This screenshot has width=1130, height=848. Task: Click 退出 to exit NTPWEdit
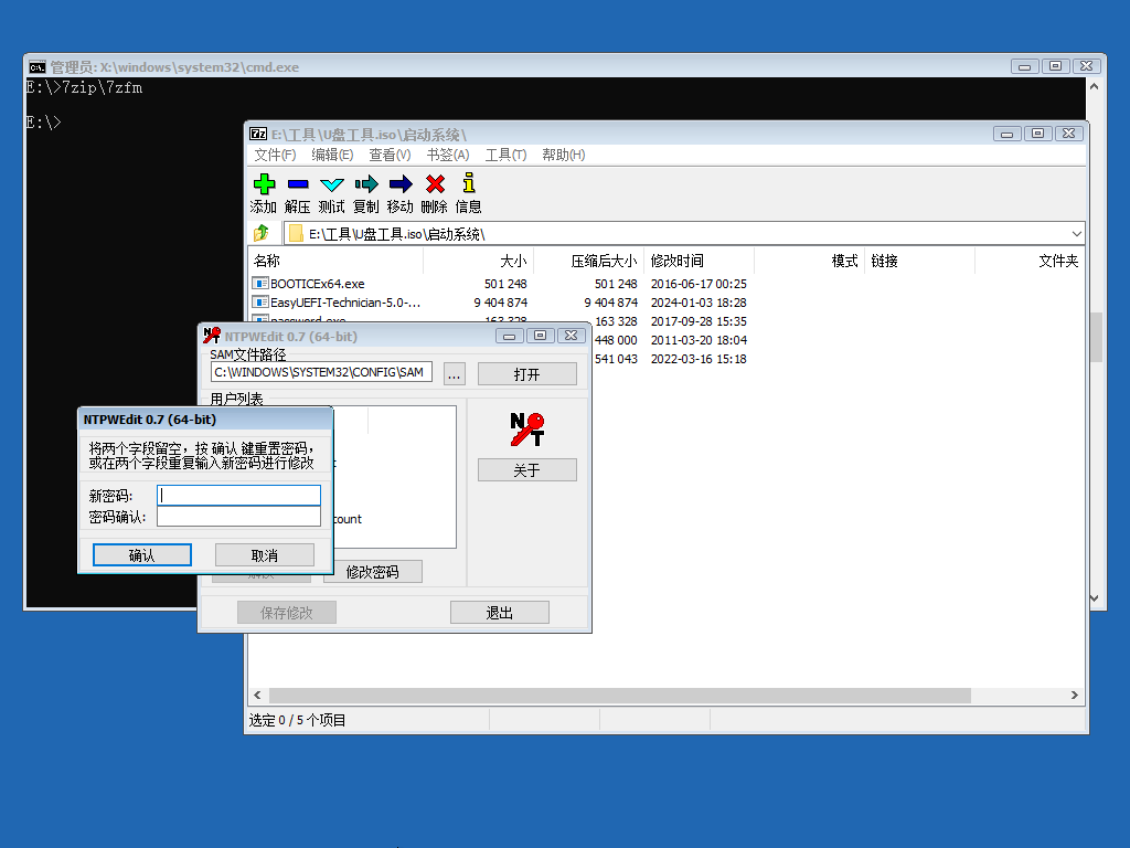click(499, 611)
